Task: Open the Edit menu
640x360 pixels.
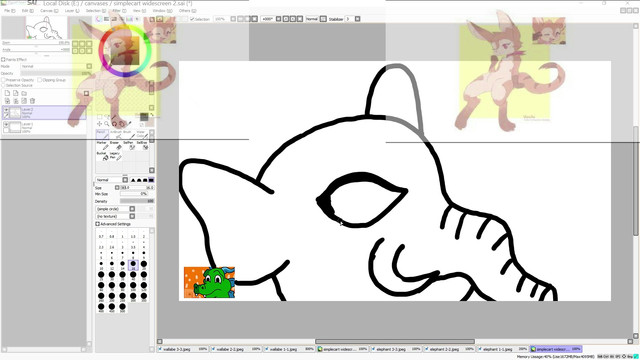Action: (27, 11)
